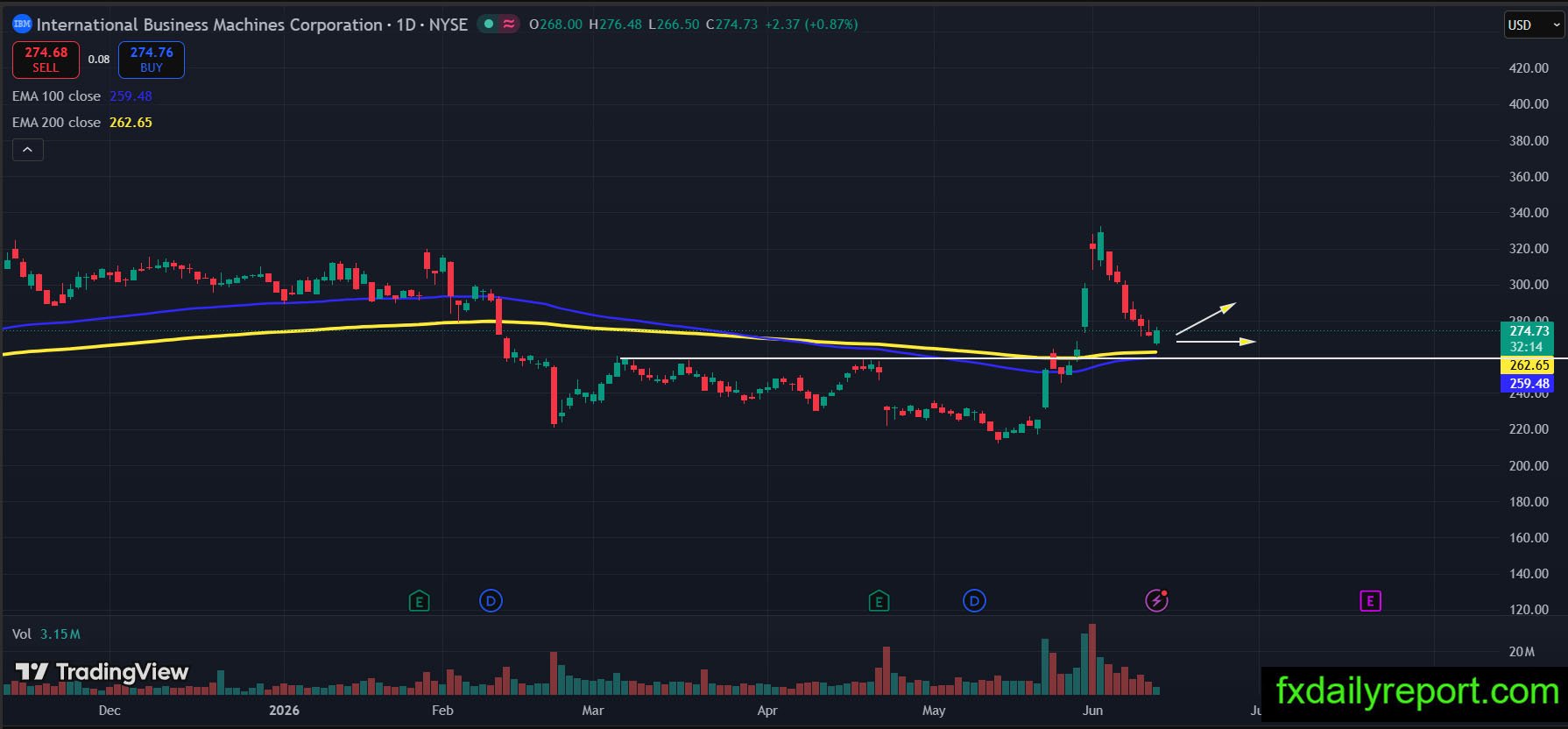The width and height of the screenshot is (1568, 729).
Task: Click the TradingView logo
Action: point(102,672)
